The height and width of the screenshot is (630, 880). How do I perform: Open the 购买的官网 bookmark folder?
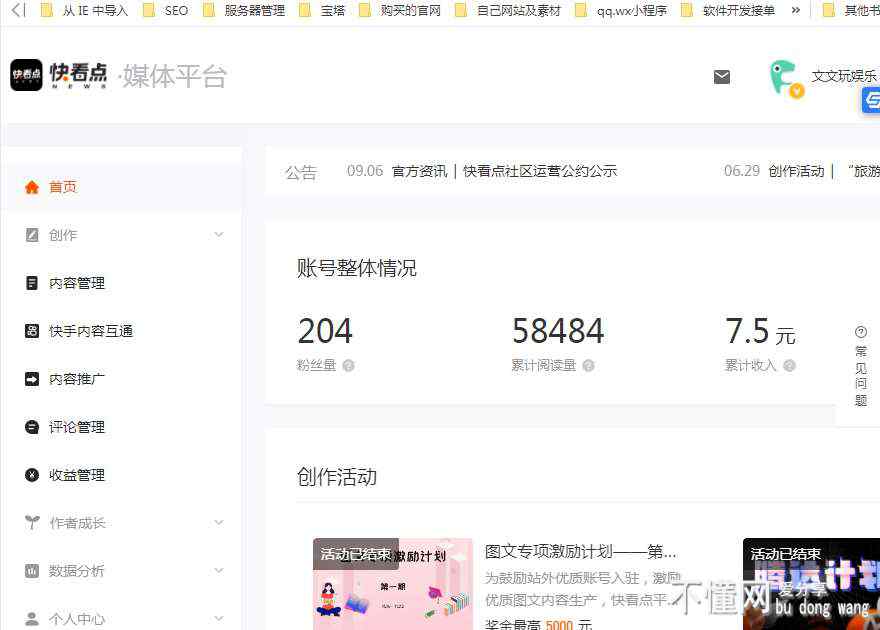(x=400, y=10)
